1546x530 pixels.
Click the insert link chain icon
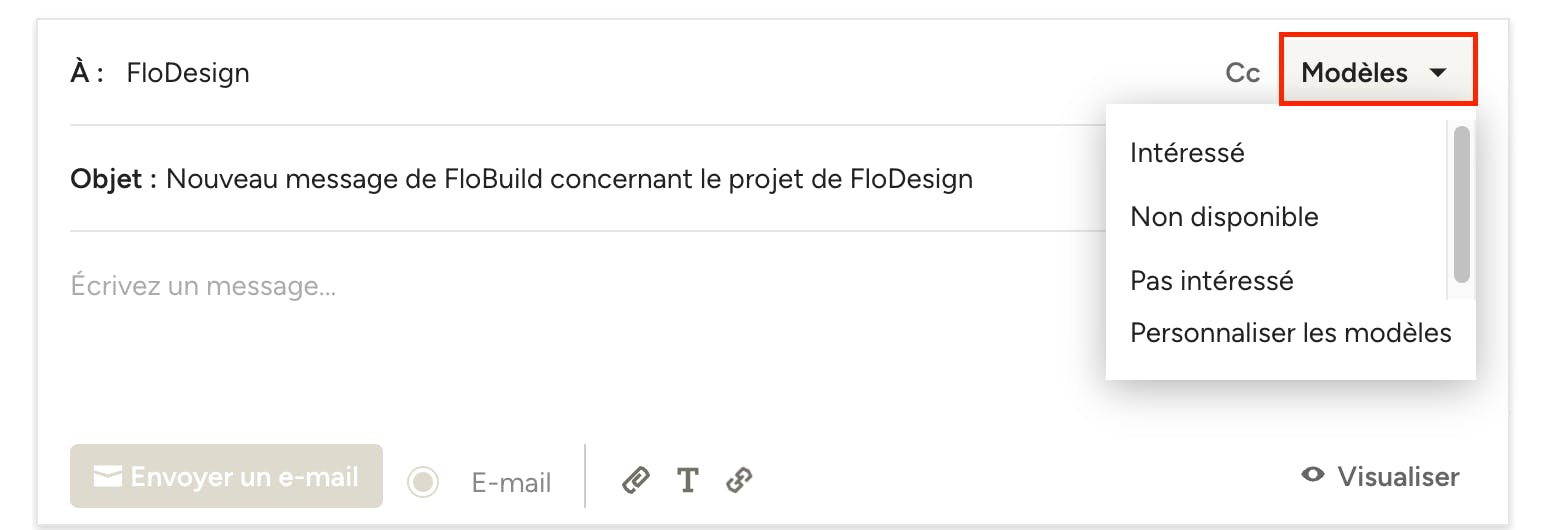tap(739, 480)
